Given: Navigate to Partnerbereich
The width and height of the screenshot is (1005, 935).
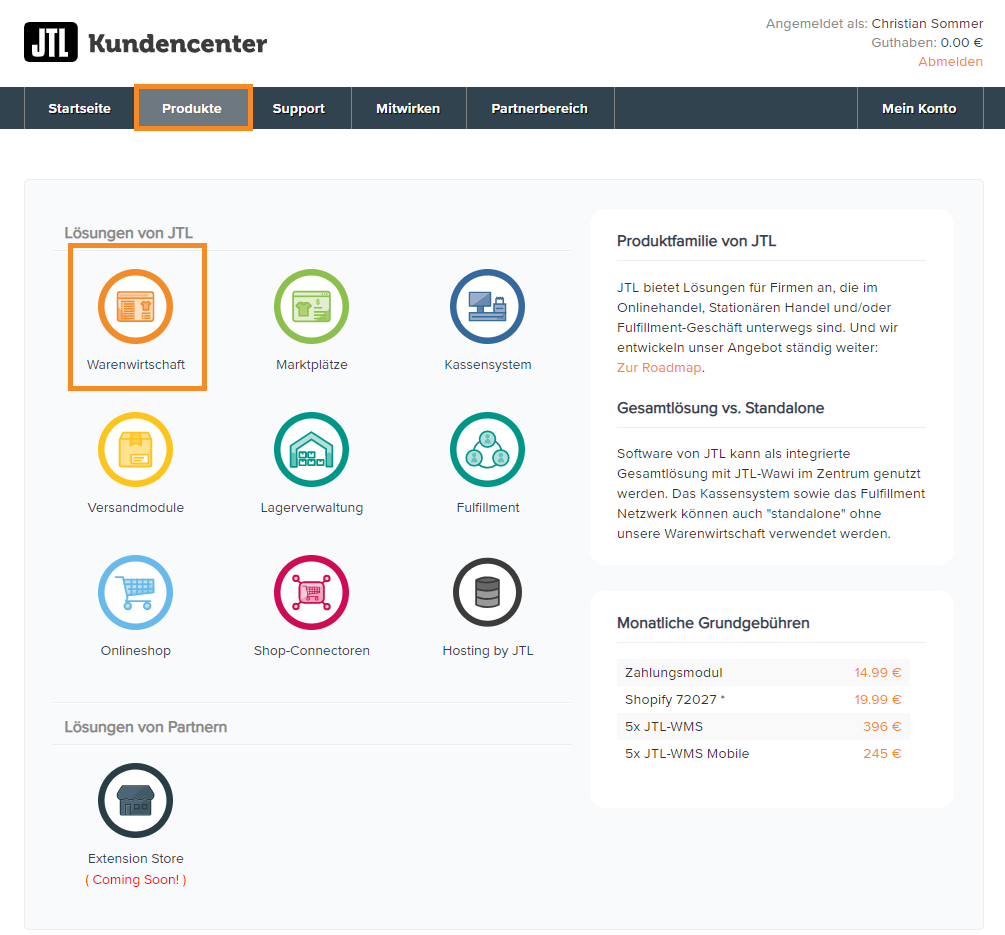Looking at the screenshot, I should click(540, 108).
